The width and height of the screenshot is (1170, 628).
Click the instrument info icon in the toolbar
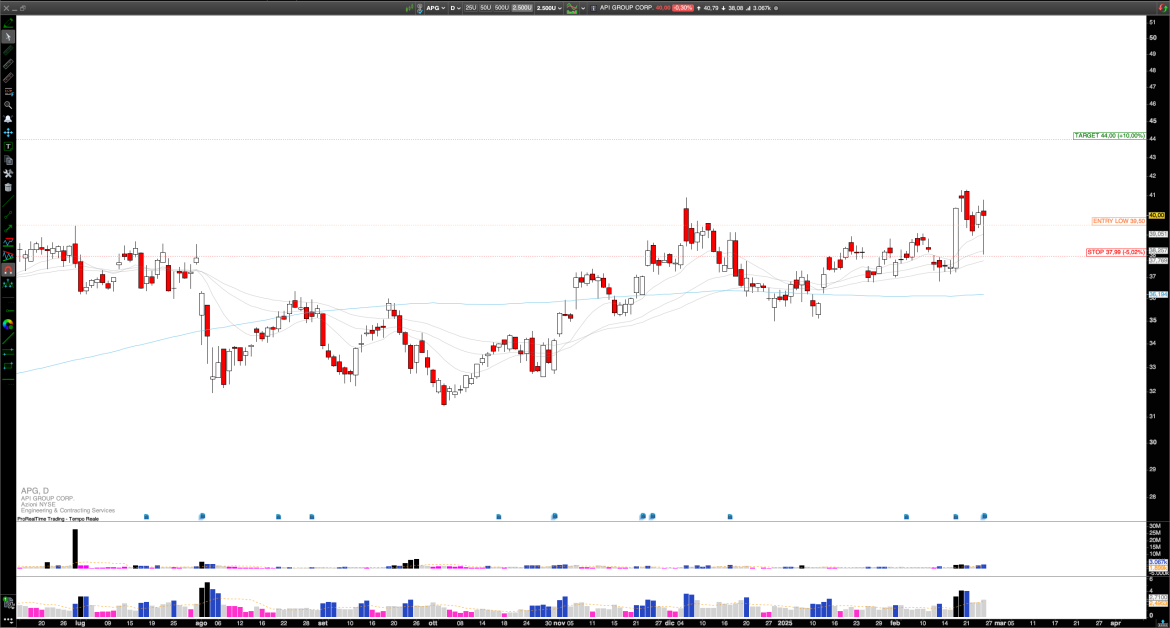pos(594,8)
